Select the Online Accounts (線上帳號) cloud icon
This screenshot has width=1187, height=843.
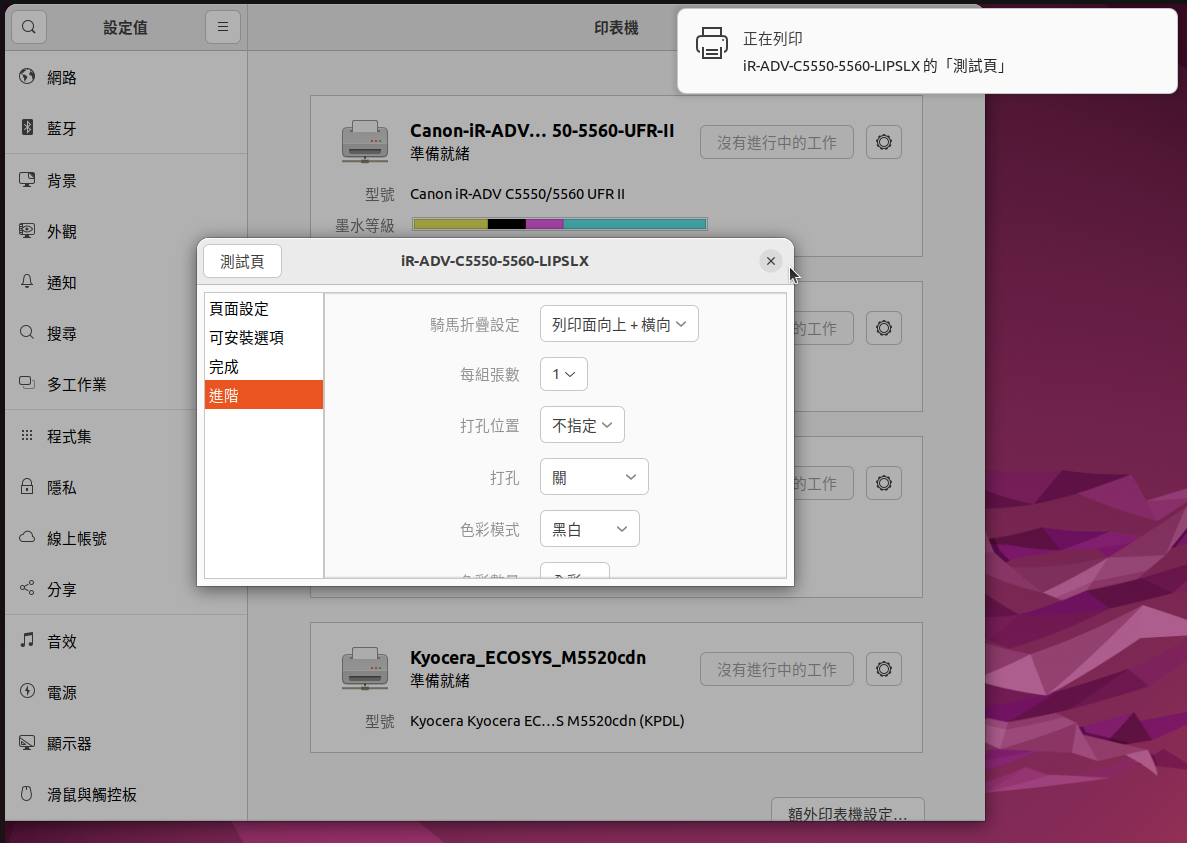point(27,537)
